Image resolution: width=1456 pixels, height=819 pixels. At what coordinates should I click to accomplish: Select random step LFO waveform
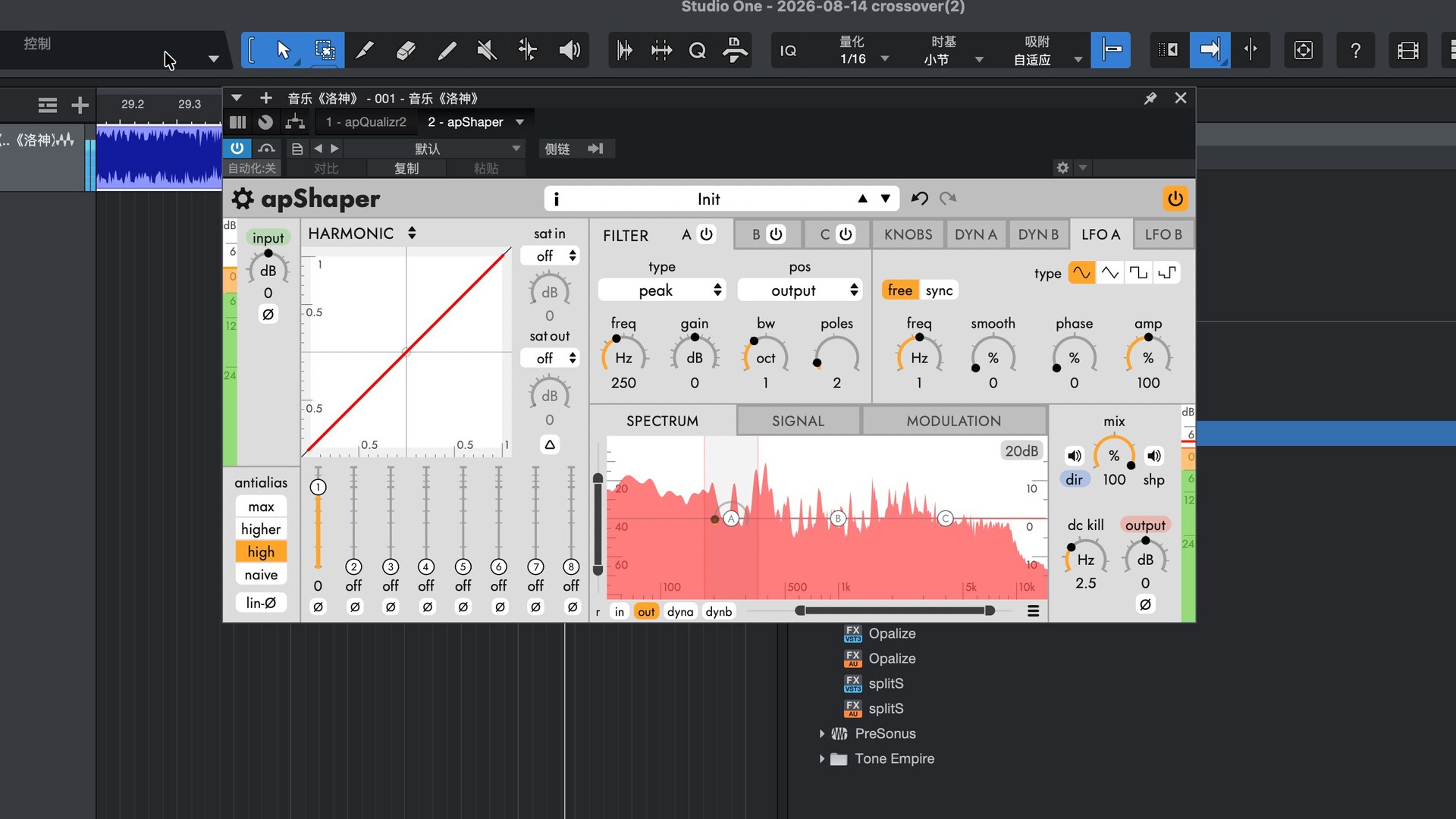pos(1167,273)
